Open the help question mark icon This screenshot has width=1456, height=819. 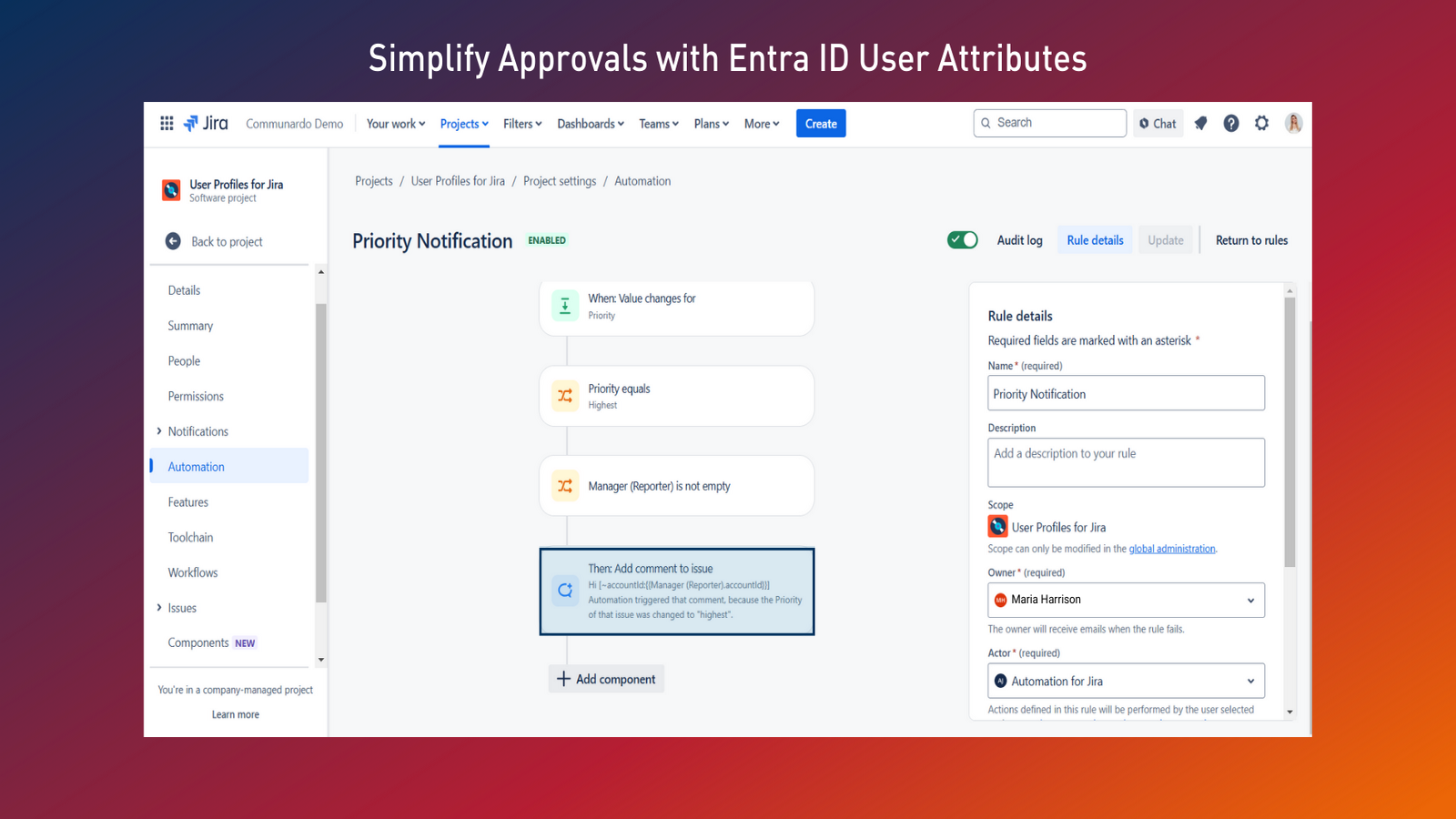tap(1231, 124)
